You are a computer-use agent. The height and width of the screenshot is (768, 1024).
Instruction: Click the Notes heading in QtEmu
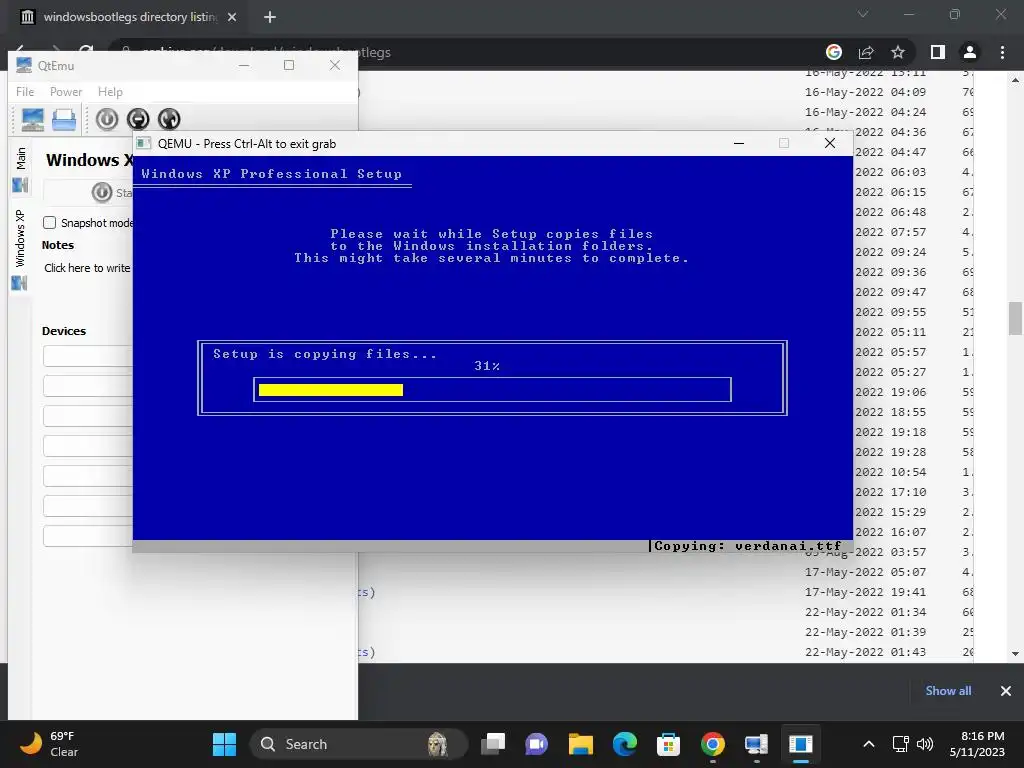click(57, 245)
